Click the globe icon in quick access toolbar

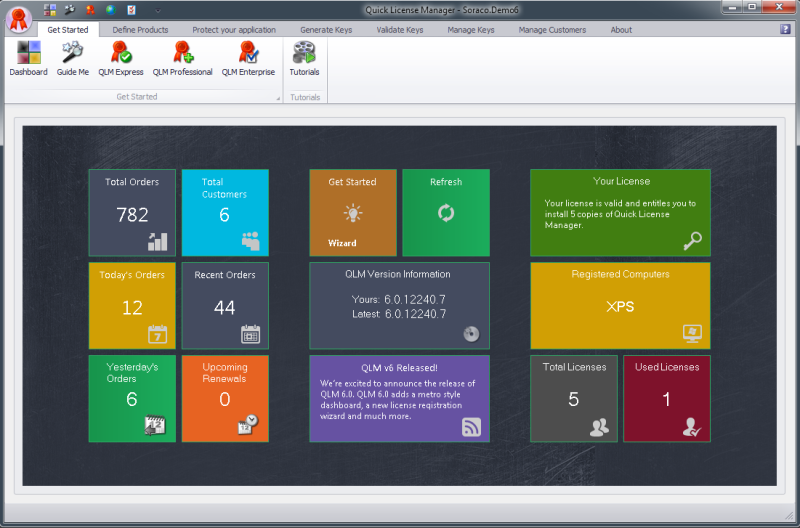pyautogui.click(x=111, y=10)
